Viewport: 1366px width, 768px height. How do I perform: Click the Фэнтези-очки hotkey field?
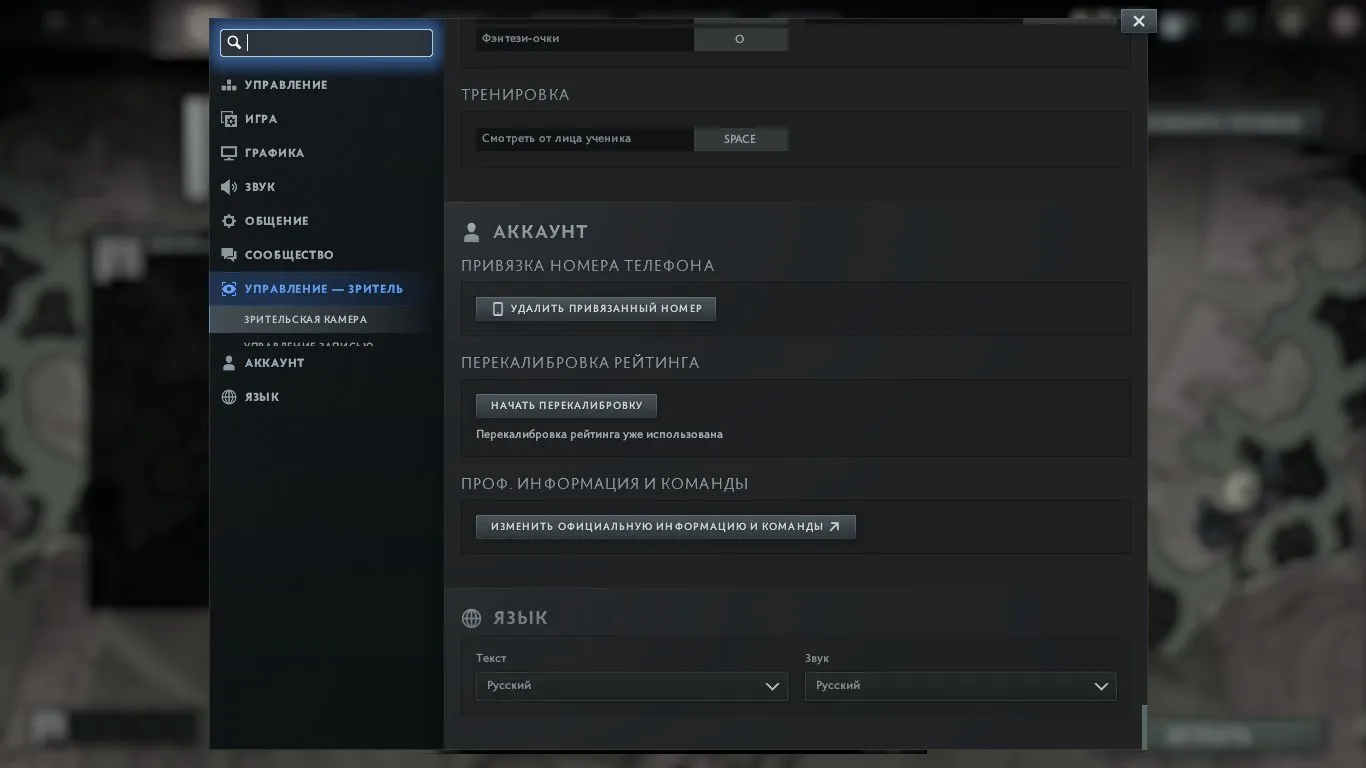point(740,39)
